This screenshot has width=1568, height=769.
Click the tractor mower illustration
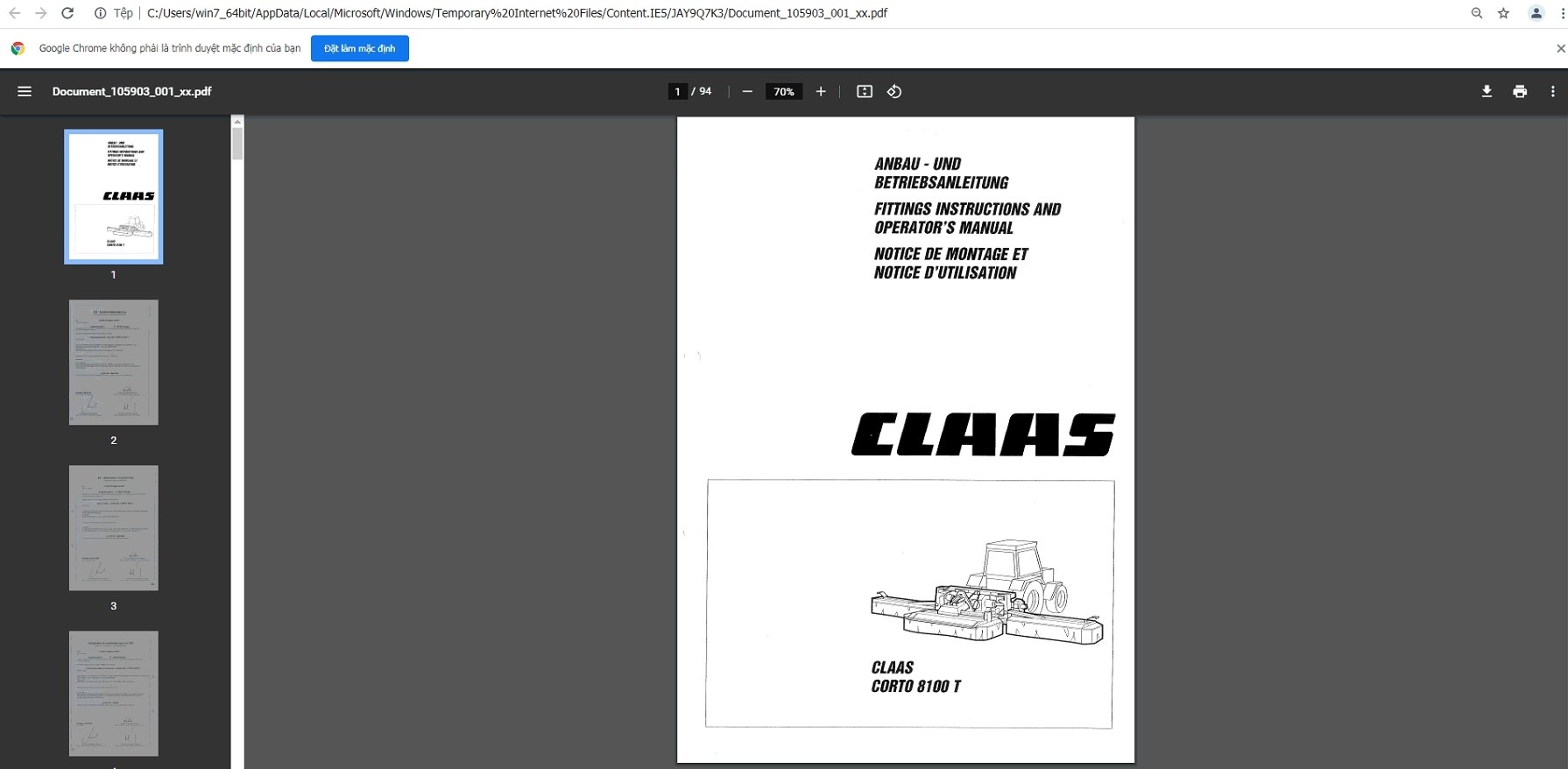987,593
